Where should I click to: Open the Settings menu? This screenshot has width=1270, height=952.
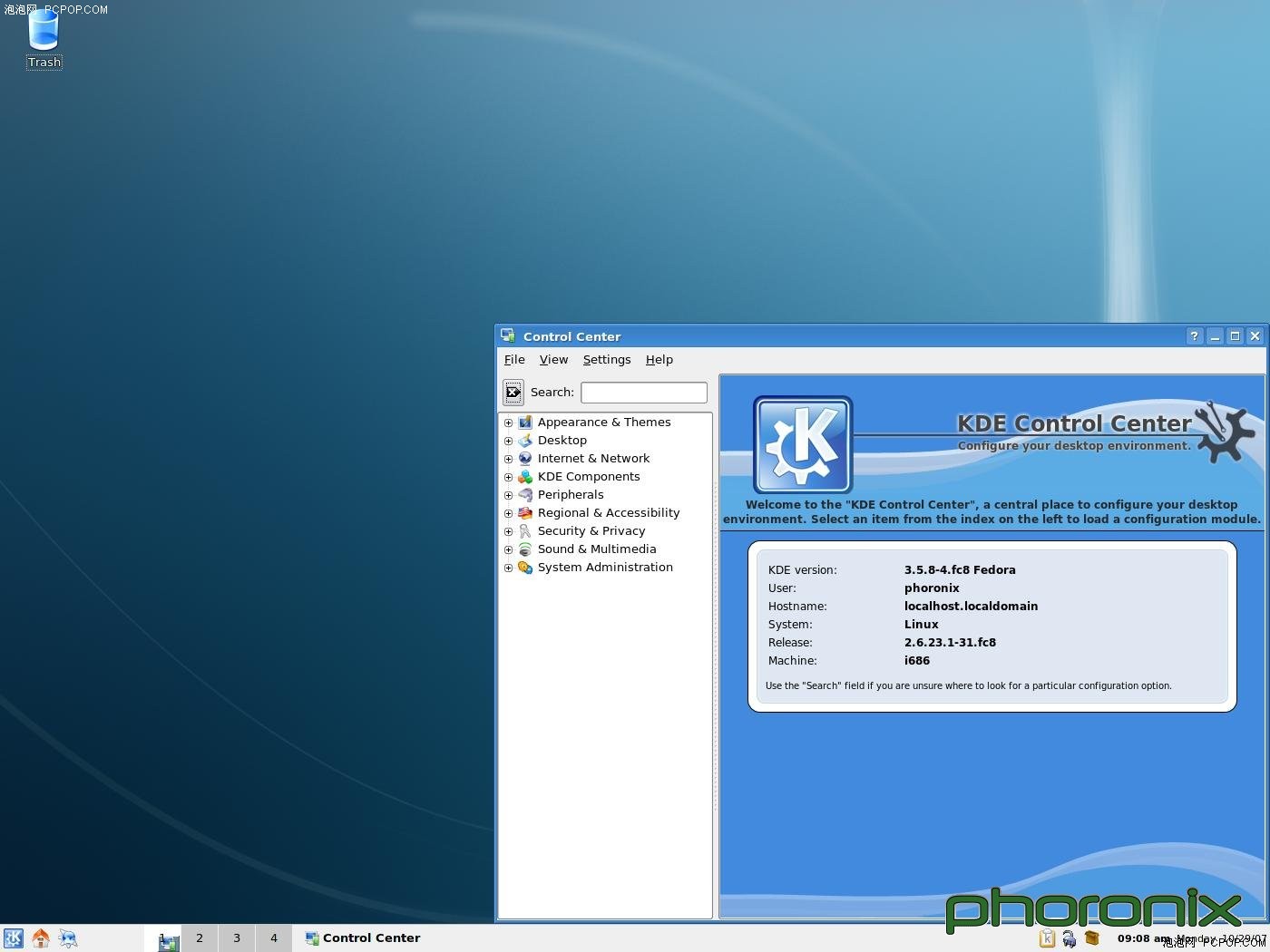coord(607,360)
